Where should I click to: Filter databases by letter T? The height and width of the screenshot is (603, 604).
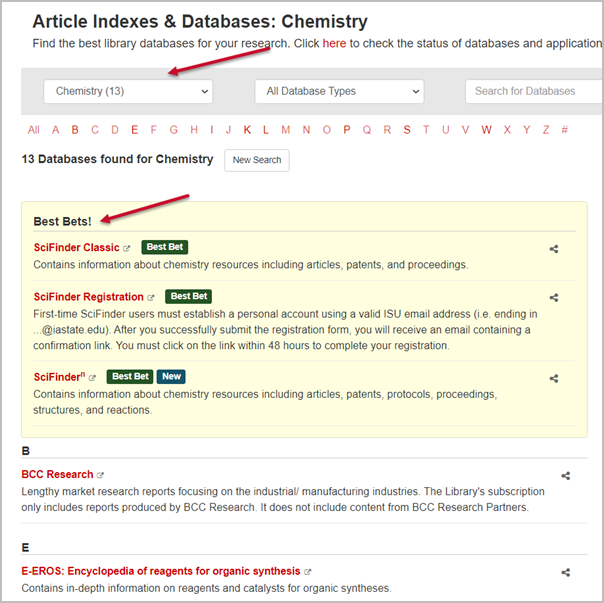426,130
